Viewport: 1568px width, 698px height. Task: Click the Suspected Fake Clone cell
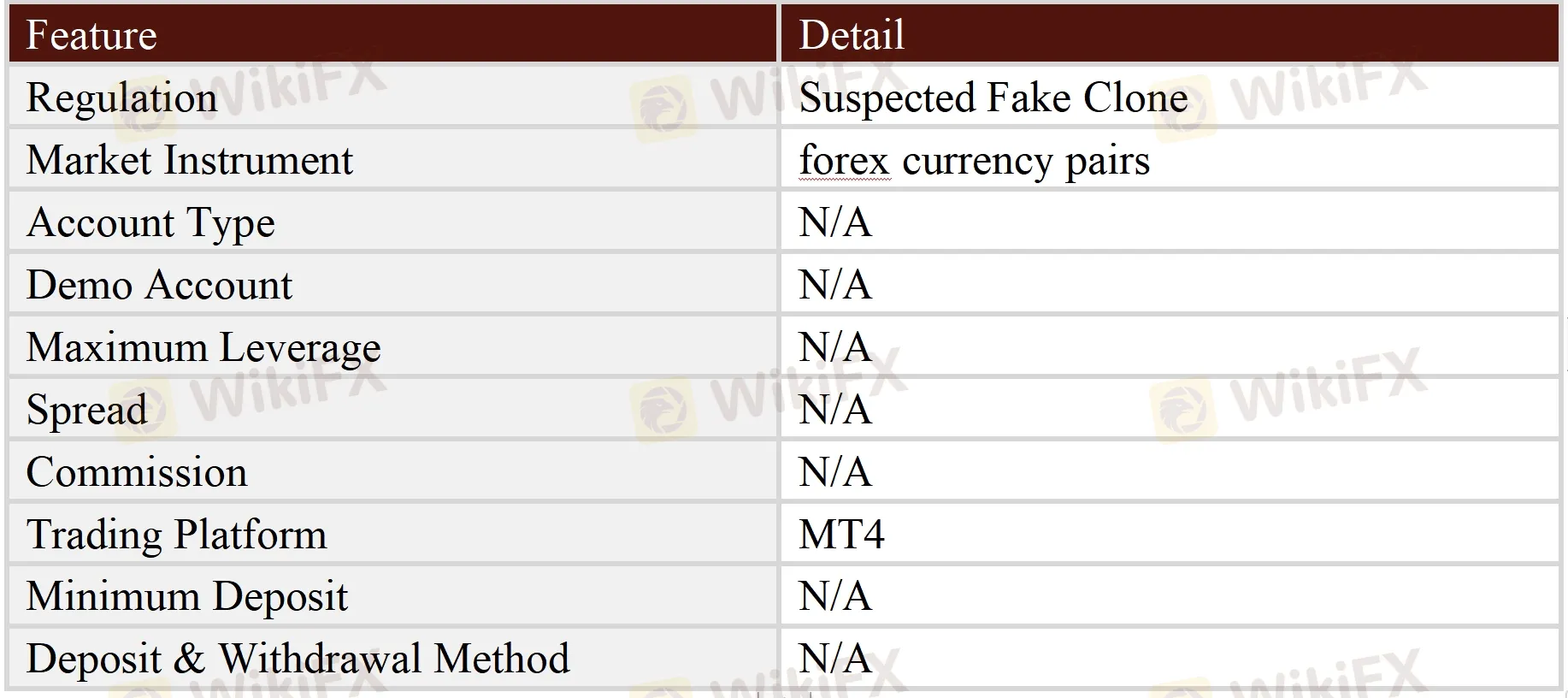pos(993,98)
